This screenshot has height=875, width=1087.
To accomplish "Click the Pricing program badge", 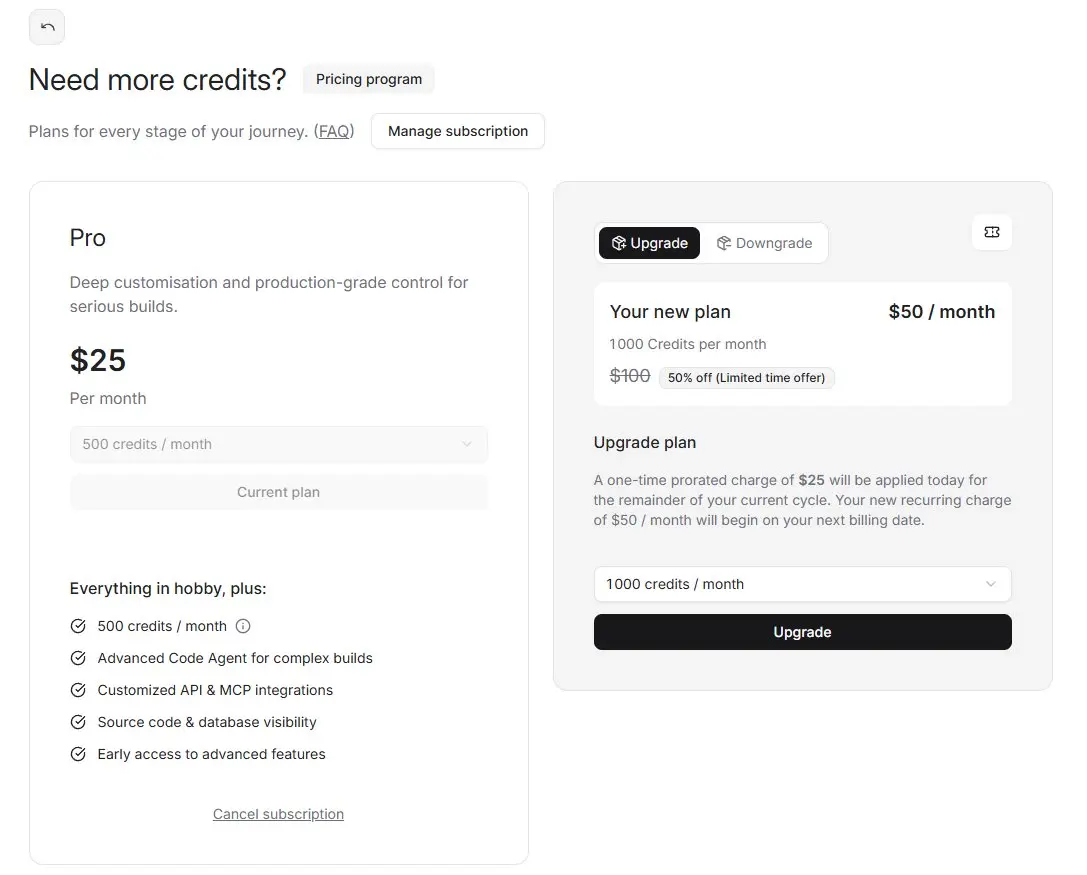I will (x=368, y=79).
